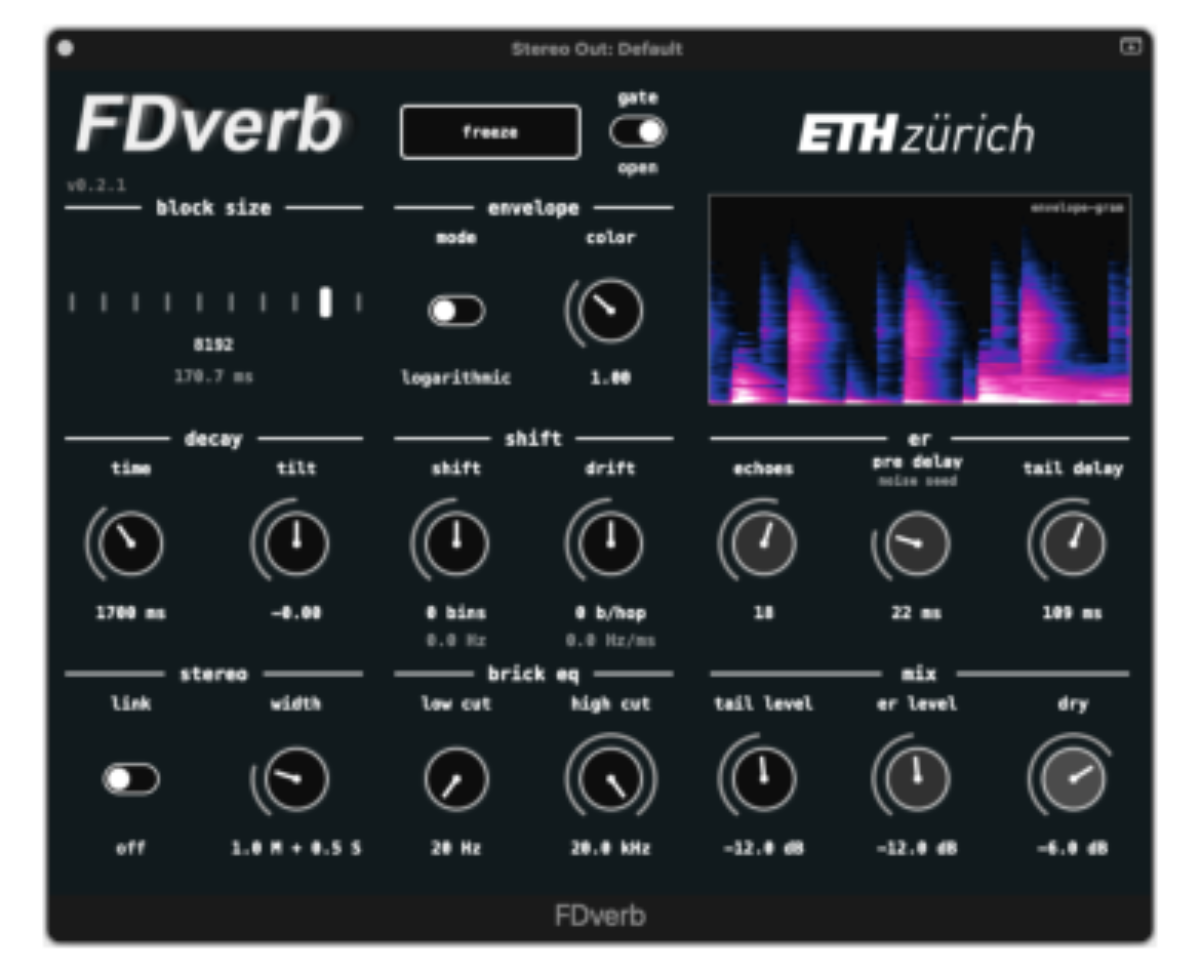Click the title bar window icon at right

[x=1130, y=47]
